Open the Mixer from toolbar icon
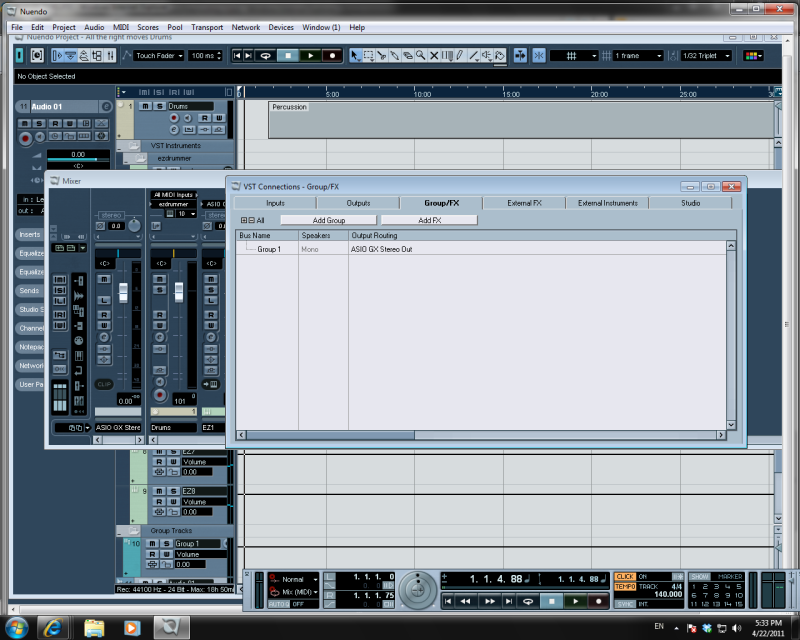Viewport: 800px width, 640px height. tap(110, 55)
